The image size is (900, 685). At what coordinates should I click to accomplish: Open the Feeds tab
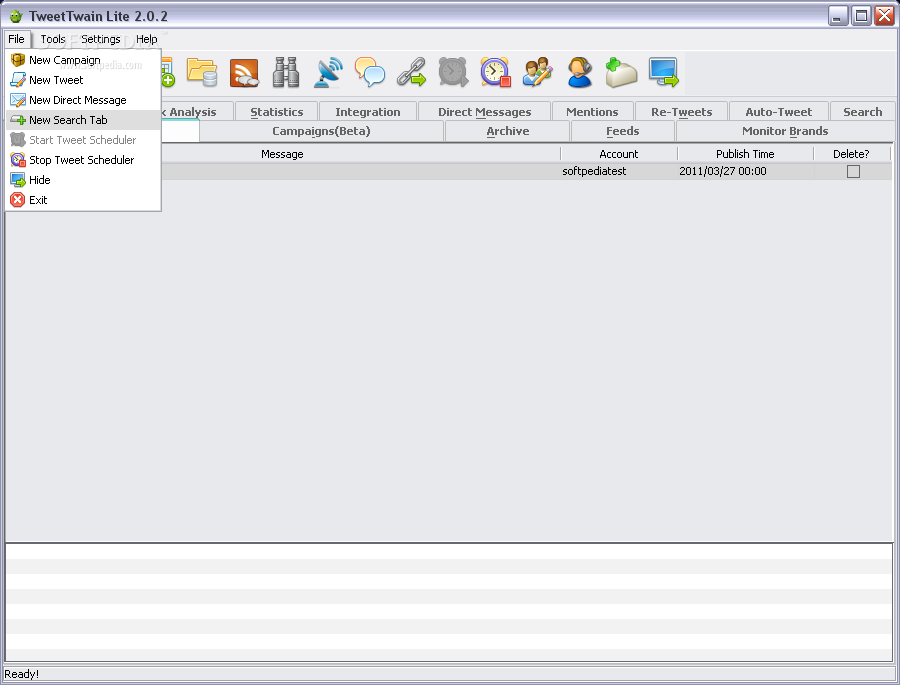pyautogui.click(x=623, y=131)
